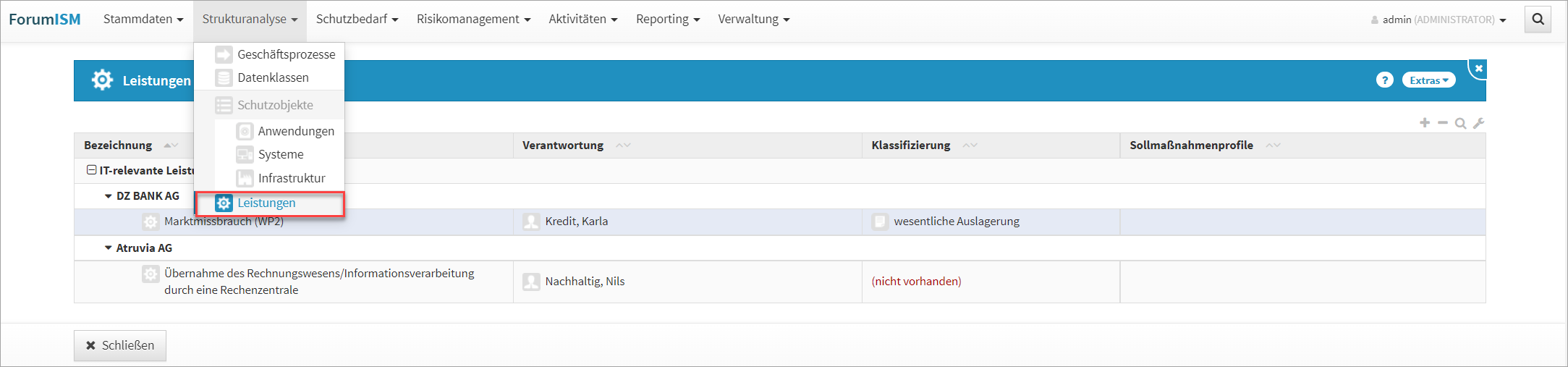1568x367 pixels.
Task: Click the ForumISM logo link
Action: click(x=45, y=20)
